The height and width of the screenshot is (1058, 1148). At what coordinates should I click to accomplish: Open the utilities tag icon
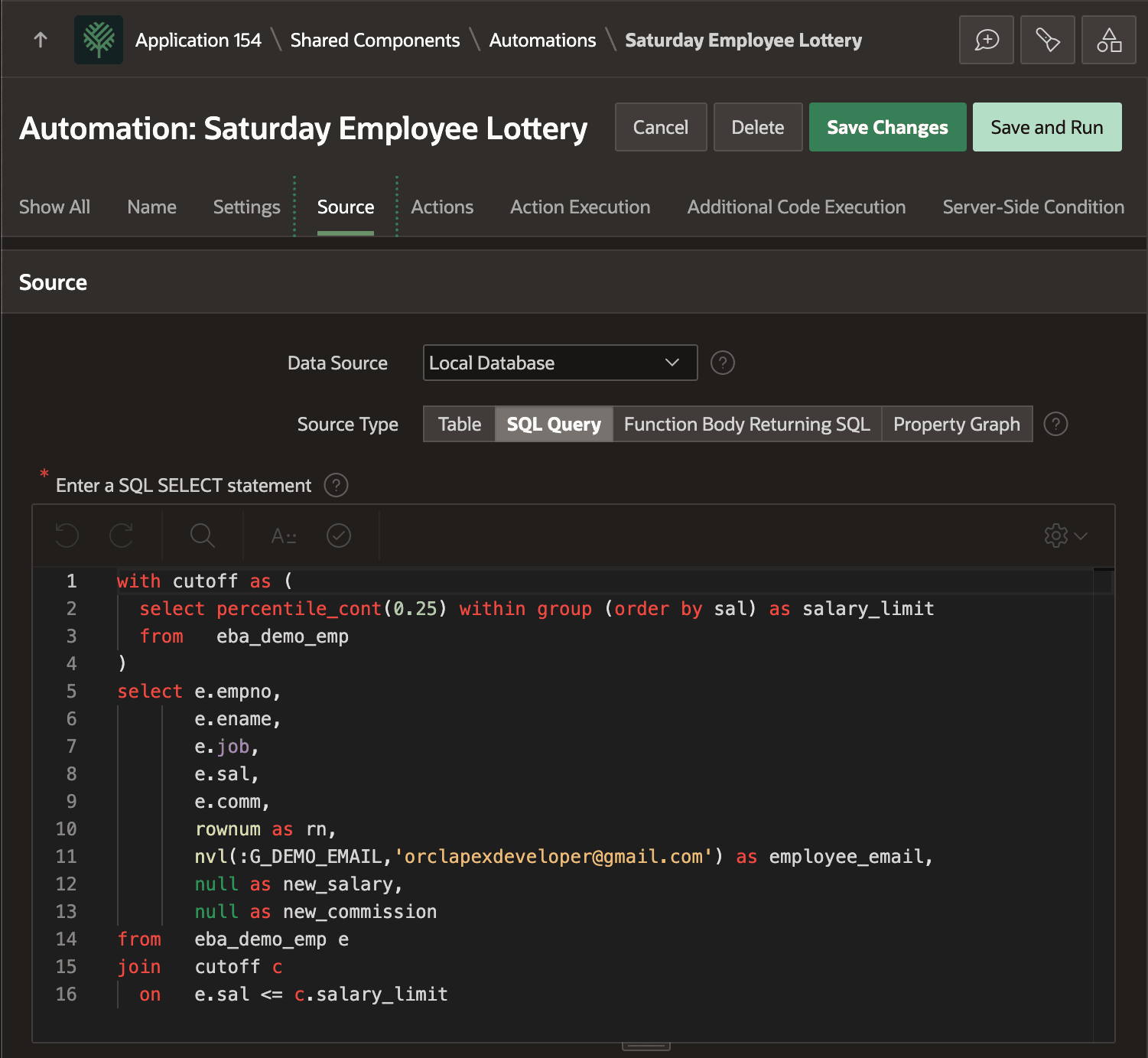coord(1048,40)
